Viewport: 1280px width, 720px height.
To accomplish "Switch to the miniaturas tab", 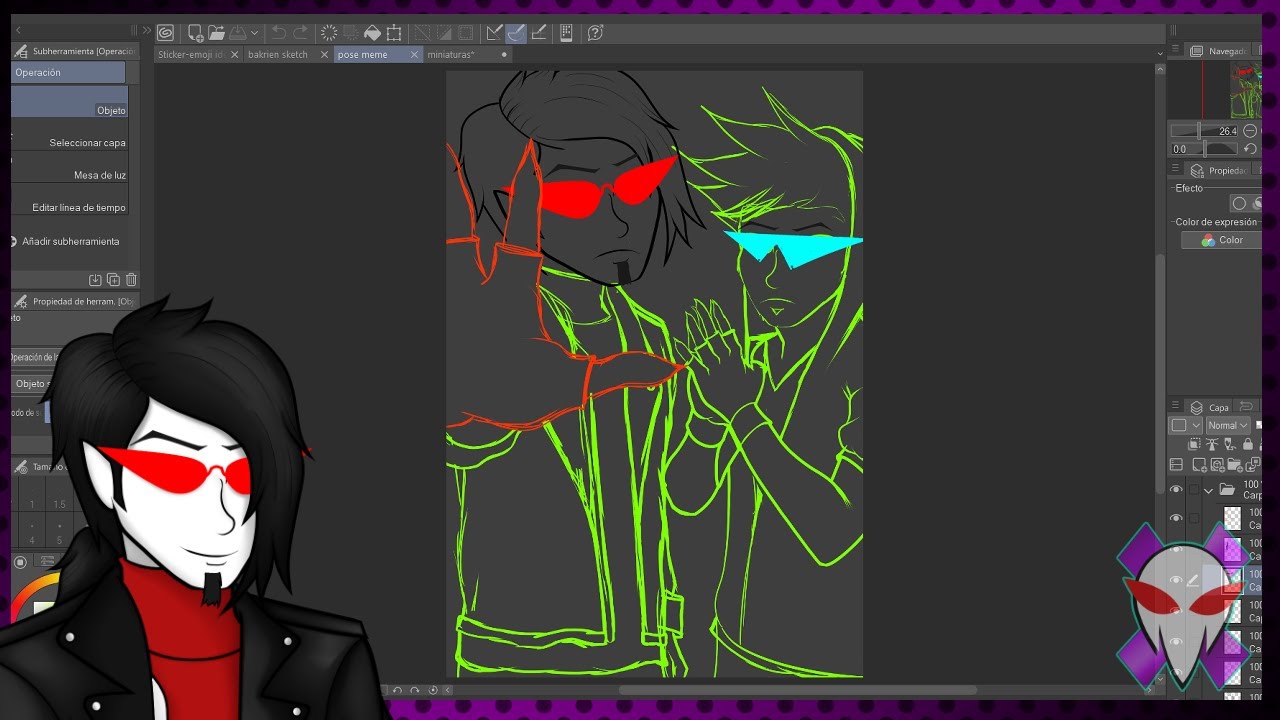I will (451, 54).
